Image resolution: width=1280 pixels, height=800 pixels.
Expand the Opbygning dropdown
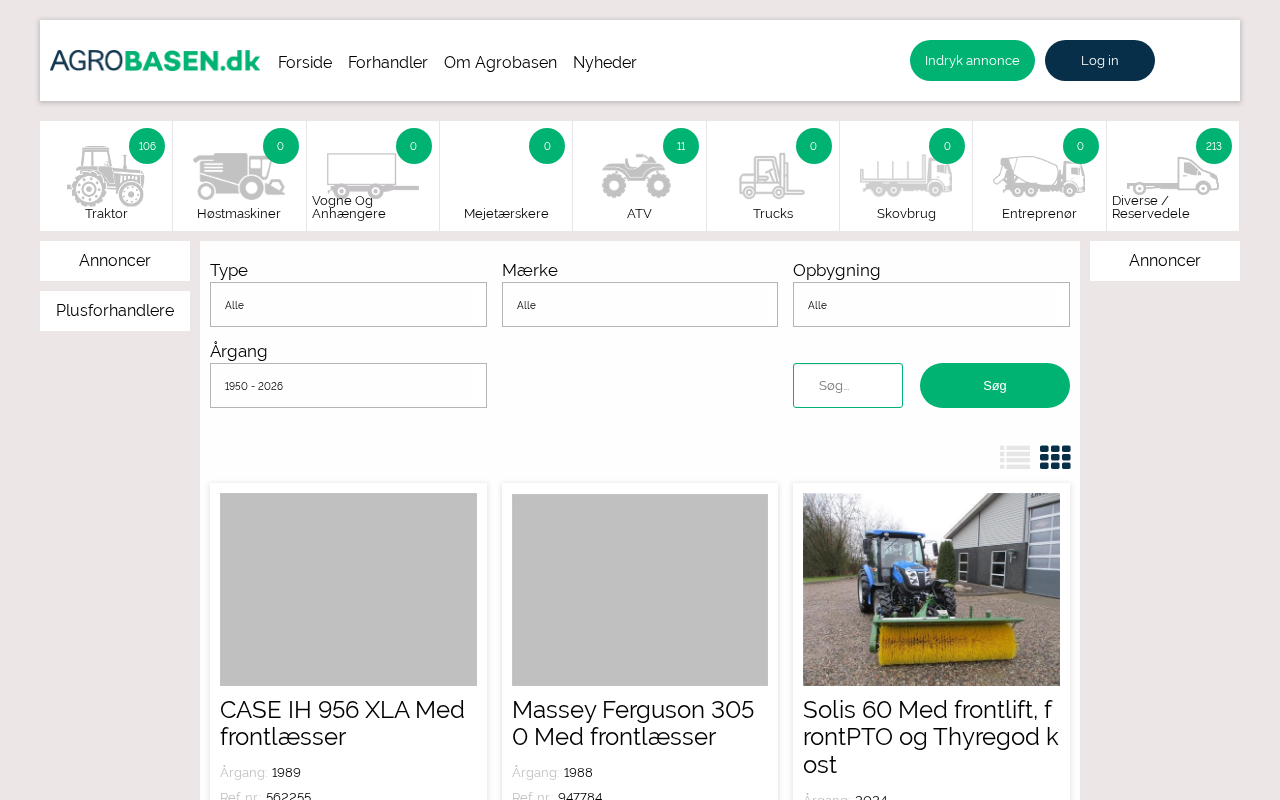coord(931,305)
